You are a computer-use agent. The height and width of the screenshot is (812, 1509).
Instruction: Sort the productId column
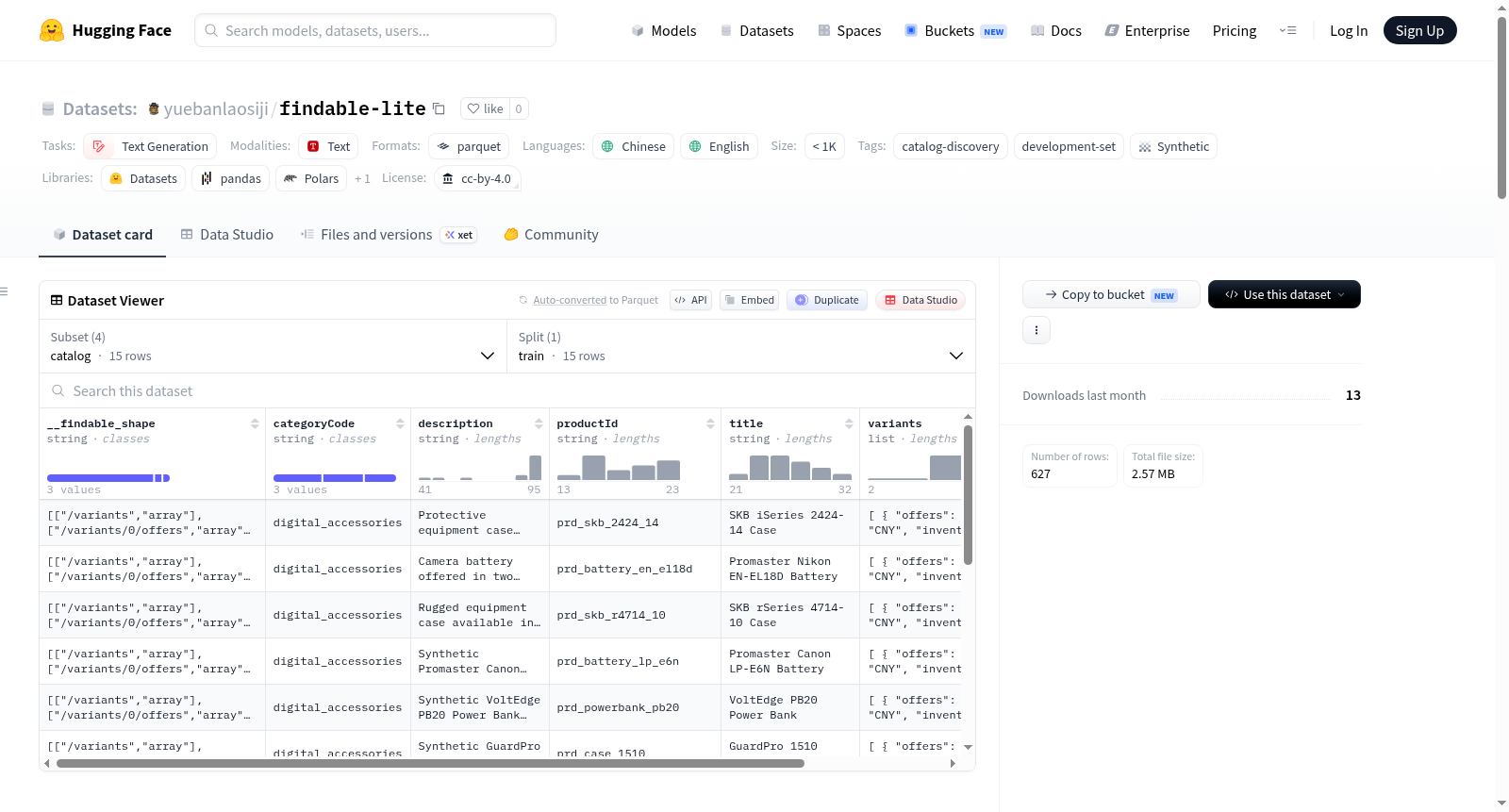click(x=710, y=423)
